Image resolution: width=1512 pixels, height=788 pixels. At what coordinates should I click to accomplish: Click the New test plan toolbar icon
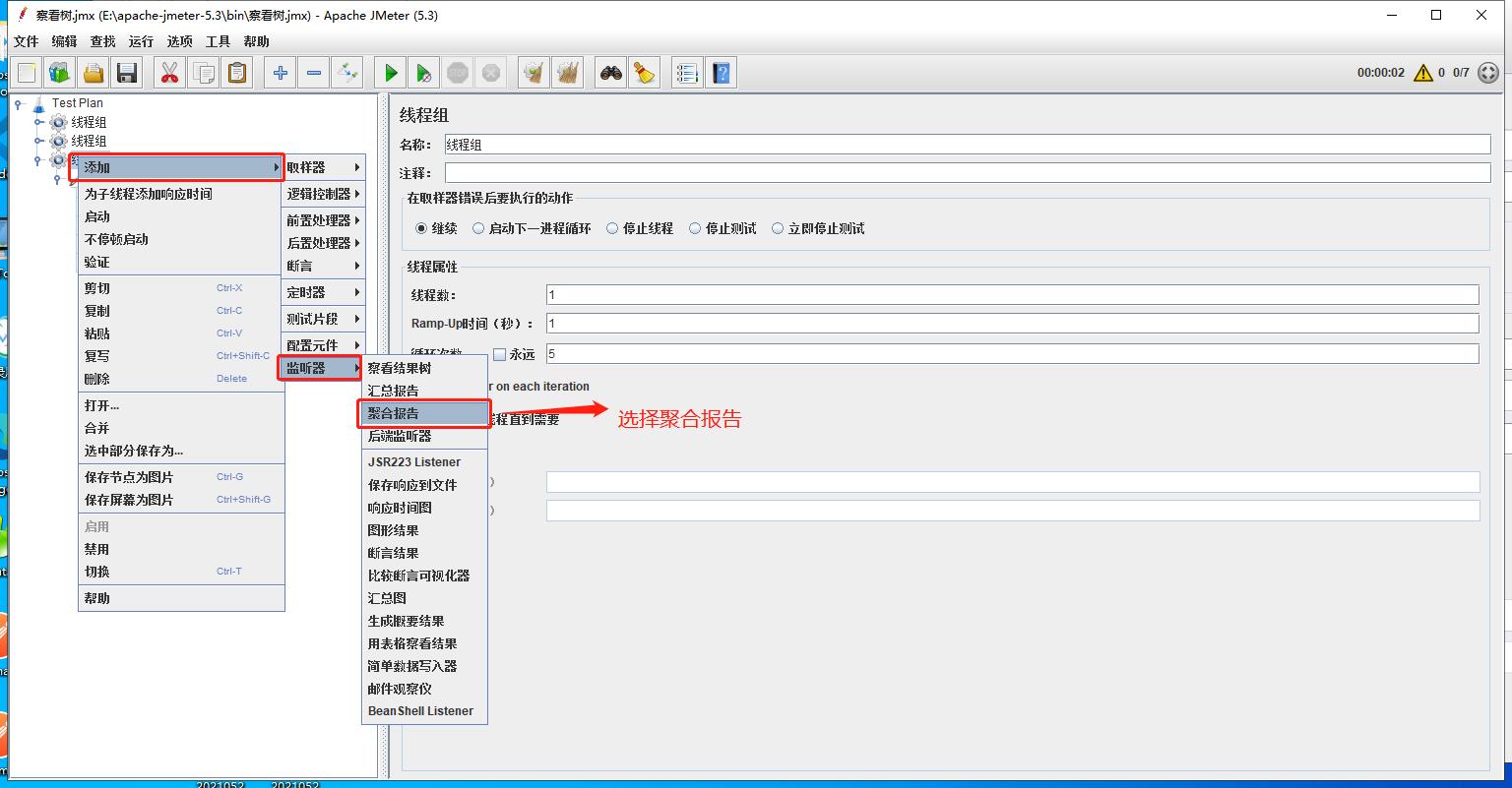point(27,73)
